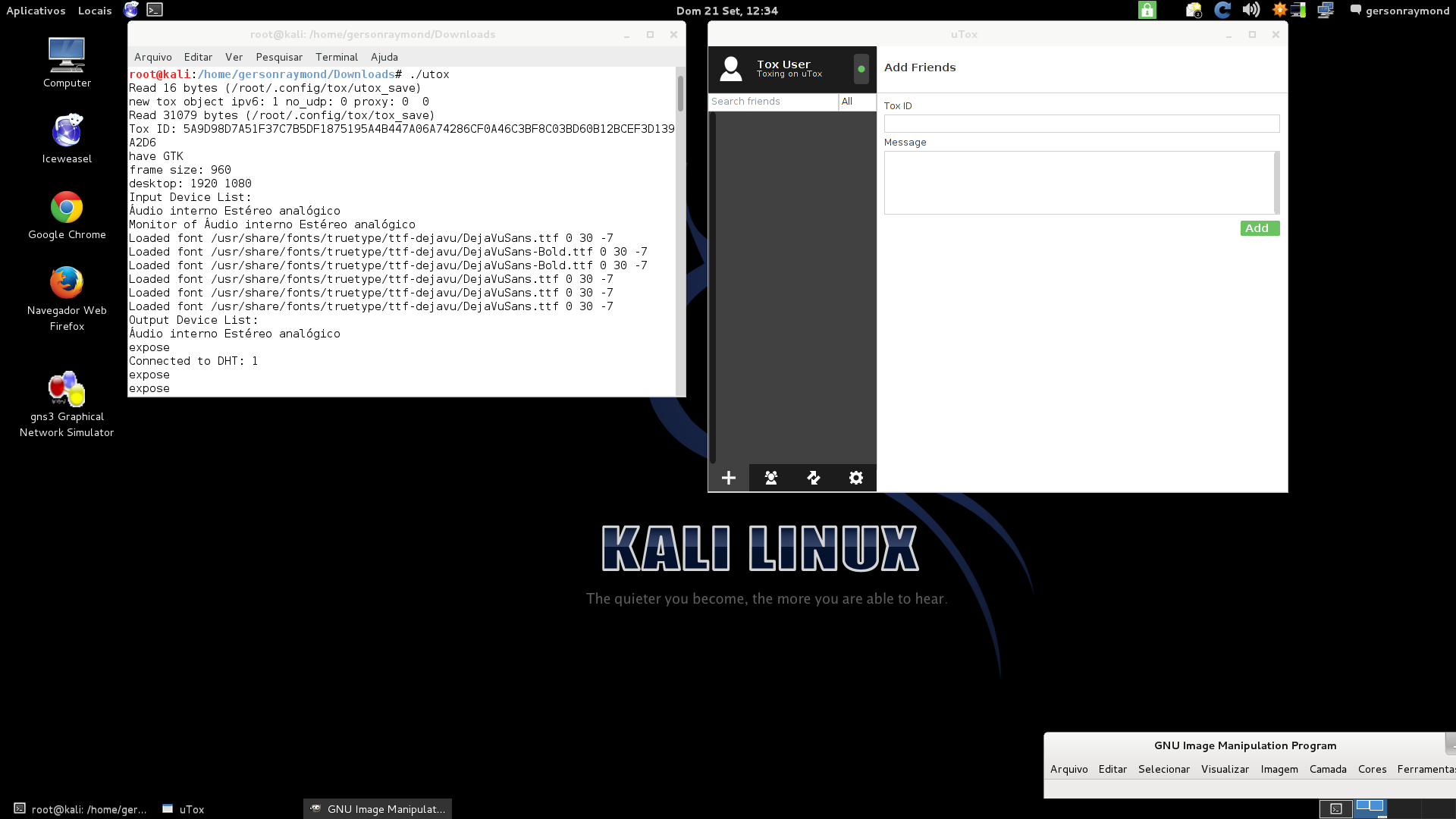
Task: Open the terminal Ajuda menu
Action: pos(384,57)
